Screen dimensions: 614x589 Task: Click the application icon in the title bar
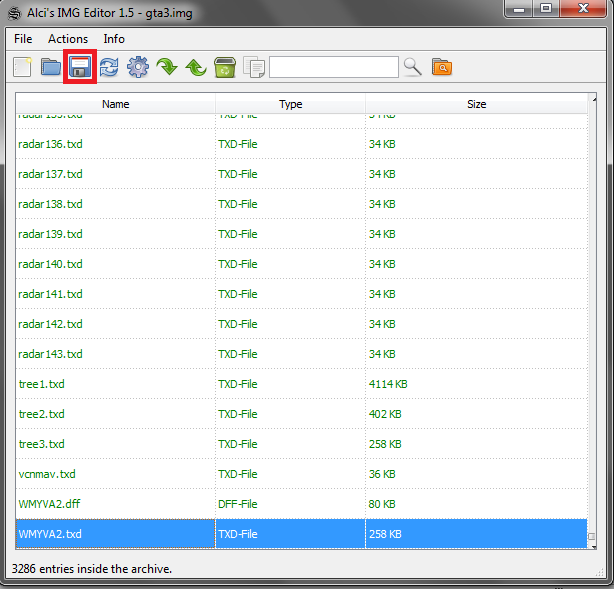pyautogui.click(x=15, y=13)
